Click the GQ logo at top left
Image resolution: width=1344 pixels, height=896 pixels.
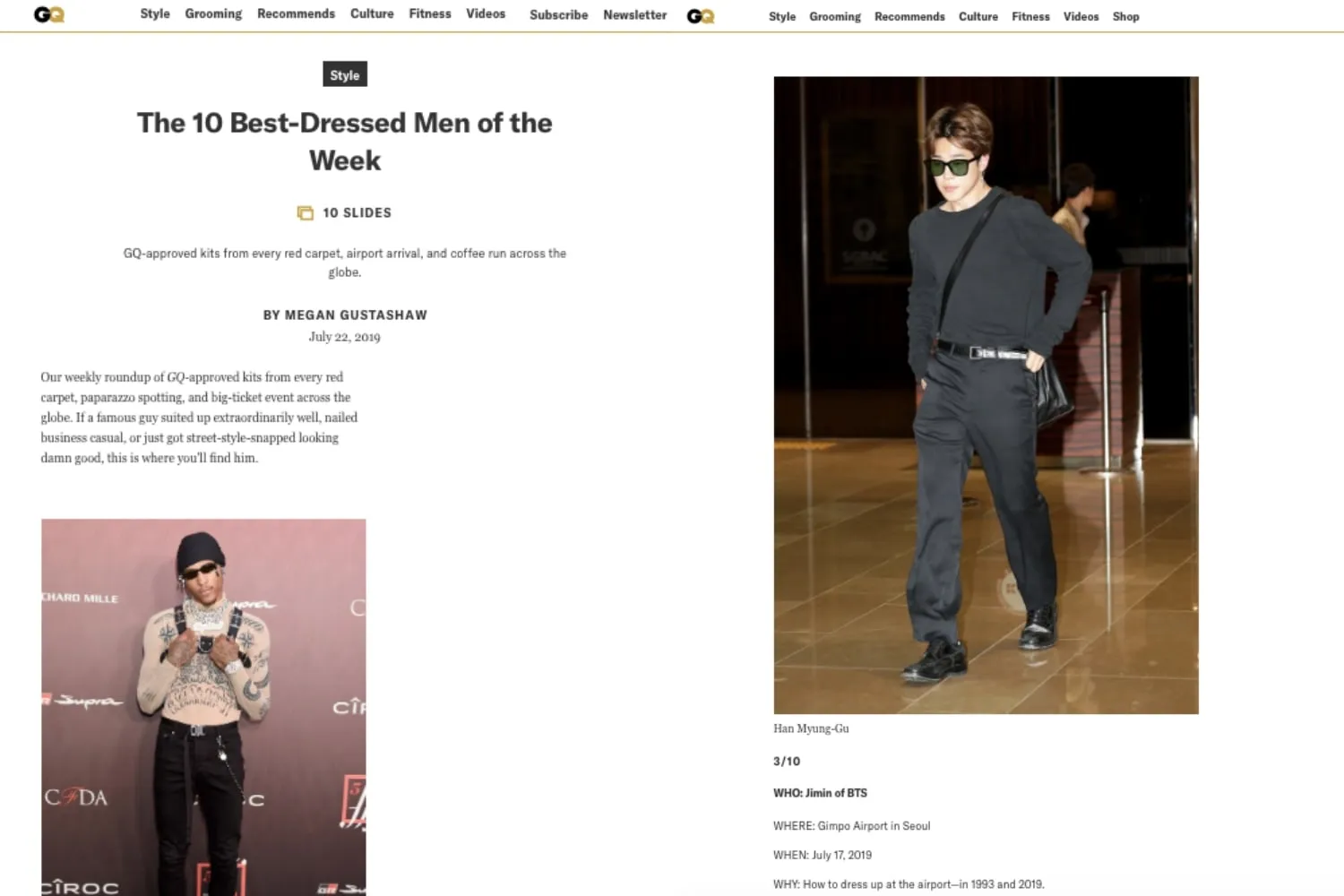pyautogui.click(x=49, y=14)
